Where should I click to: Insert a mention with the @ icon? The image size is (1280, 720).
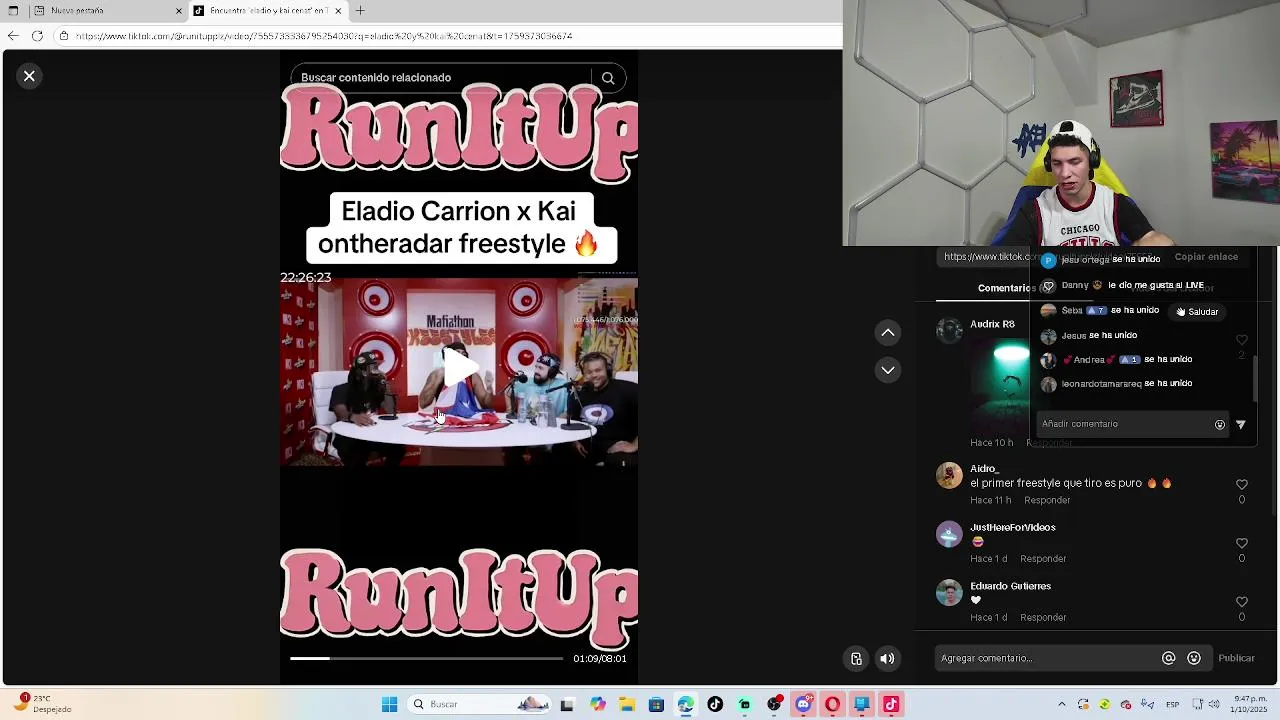[x=1168, y=658]
